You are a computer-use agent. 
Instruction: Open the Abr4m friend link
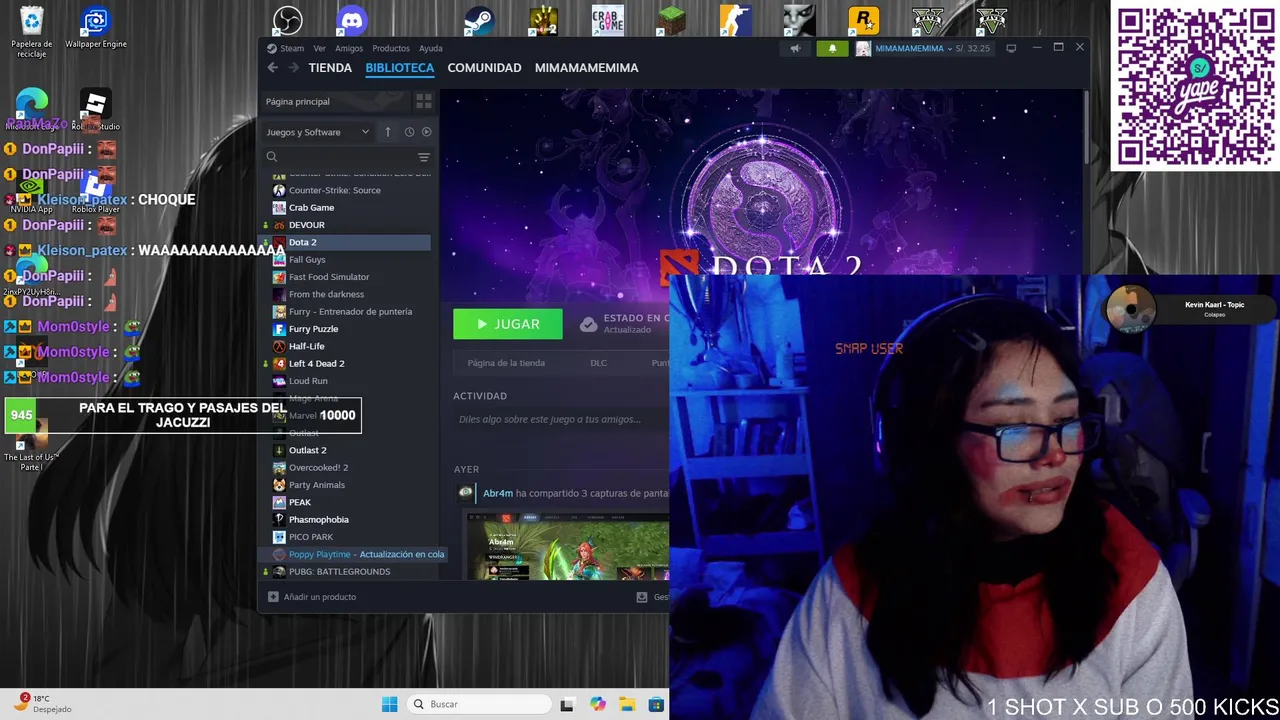click(x=498, y=493)
